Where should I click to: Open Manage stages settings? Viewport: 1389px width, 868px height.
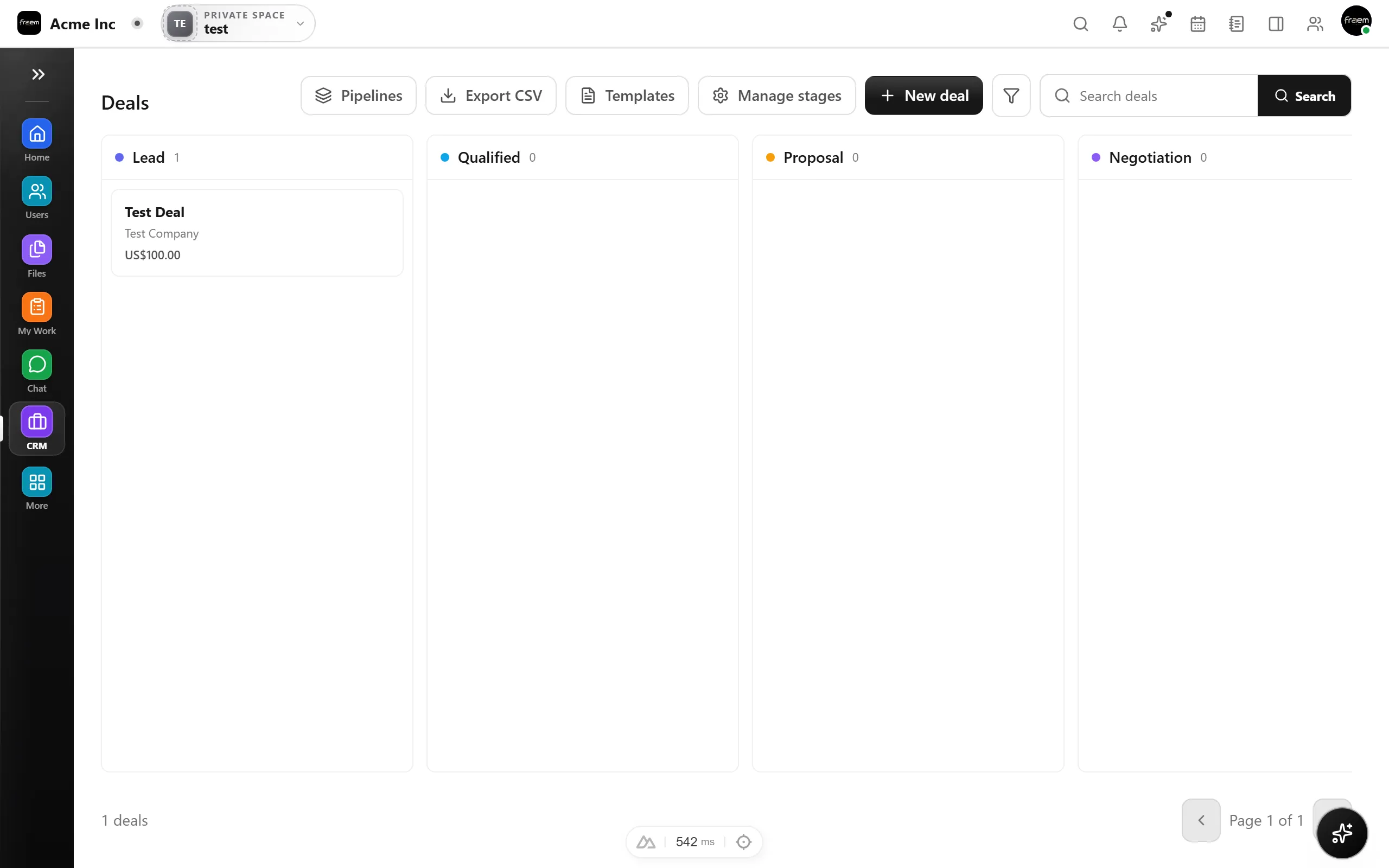point(776,95)
